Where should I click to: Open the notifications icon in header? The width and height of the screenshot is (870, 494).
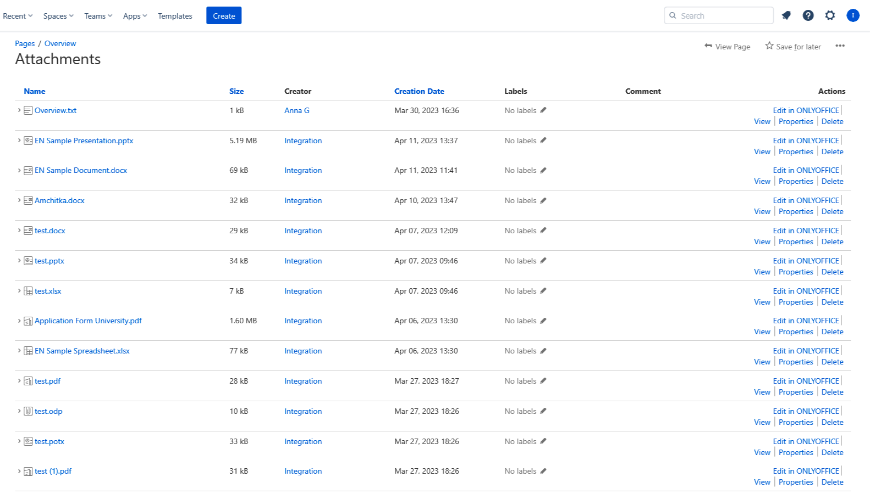[786, 16]
